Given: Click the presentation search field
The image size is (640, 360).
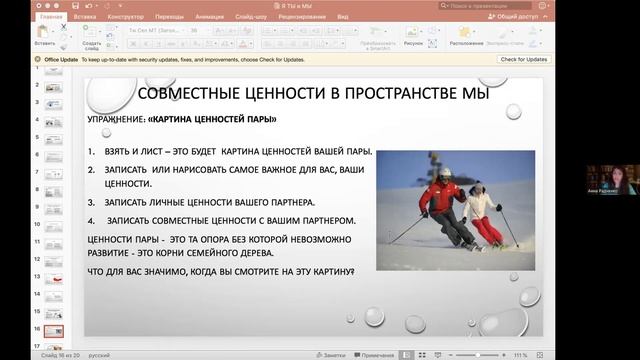Looking at the screenshot, I should point(485,6).
